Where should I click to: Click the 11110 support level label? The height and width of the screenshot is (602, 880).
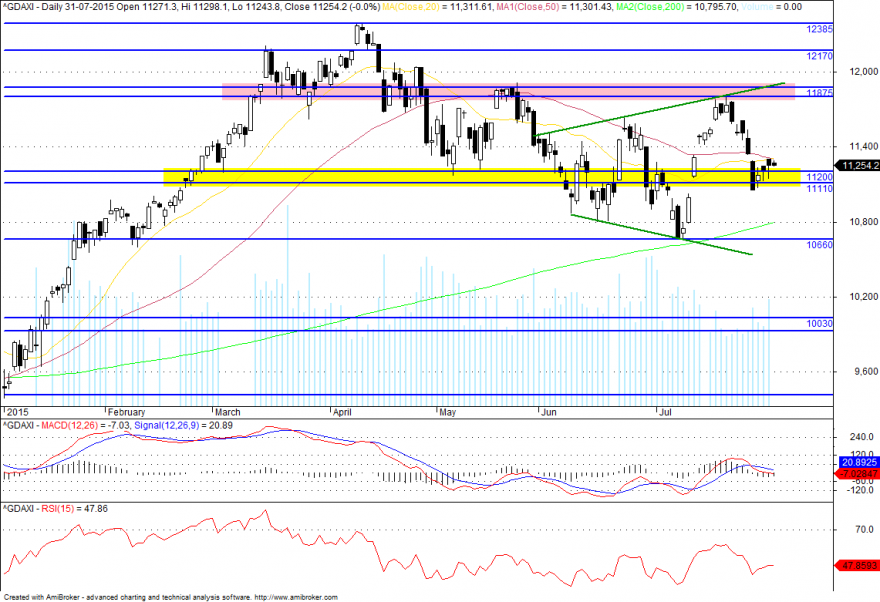pos(819,189)
